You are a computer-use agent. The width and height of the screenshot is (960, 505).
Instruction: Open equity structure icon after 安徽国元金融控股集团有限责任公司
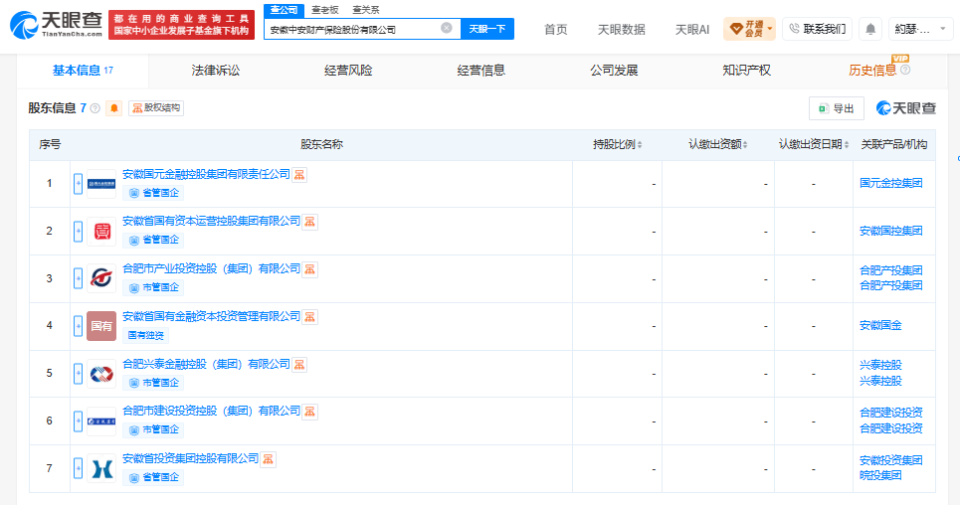coord(299,175)
